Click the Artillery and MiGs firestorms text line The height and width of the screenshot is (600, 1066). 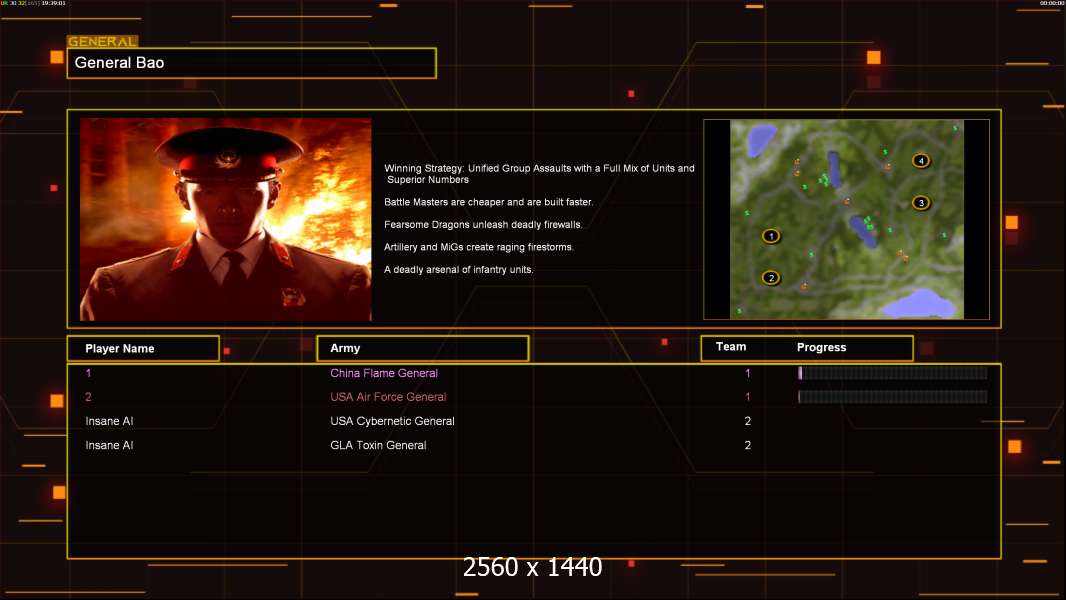coord(479,247)
